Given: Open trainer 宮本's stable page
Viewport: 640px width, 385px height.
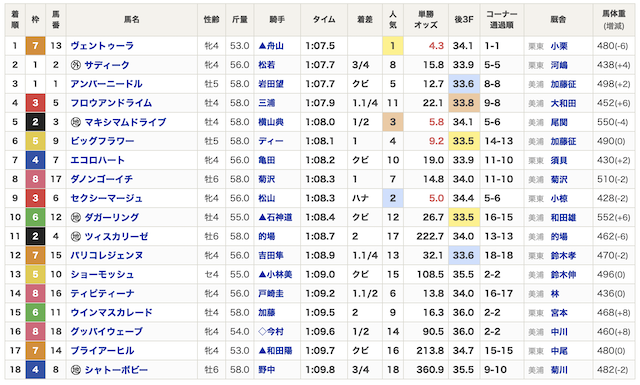Looking at the screenshot, I should [559, 313].
